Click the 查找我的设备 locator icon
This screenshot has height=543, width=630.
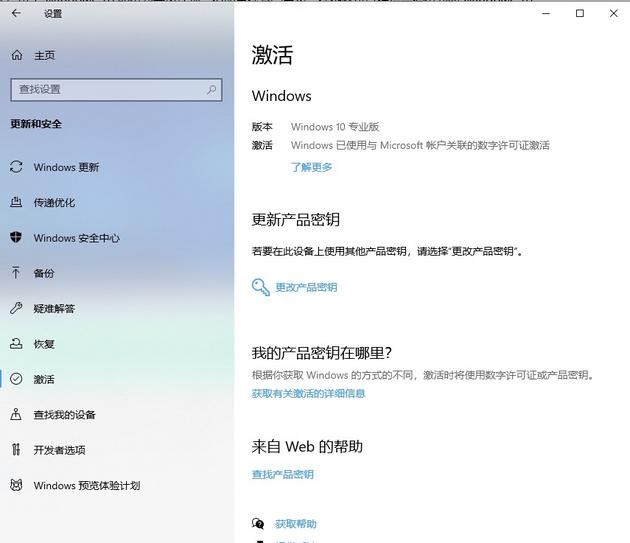click(16, 414)
